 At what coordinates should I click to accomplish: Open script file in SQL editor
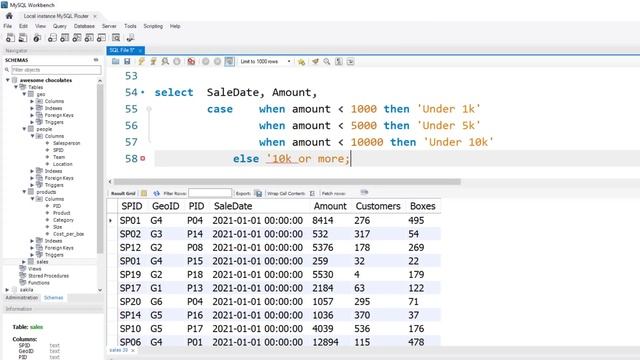pyautogui.click(x=116, y=62)
